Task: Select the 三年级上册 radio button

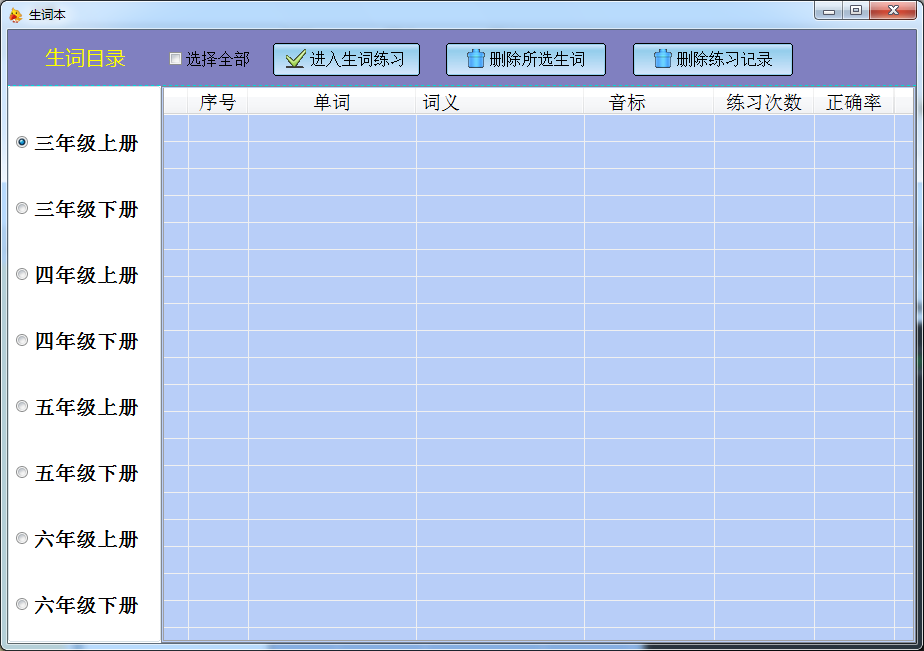Action: tap(22, 143)
